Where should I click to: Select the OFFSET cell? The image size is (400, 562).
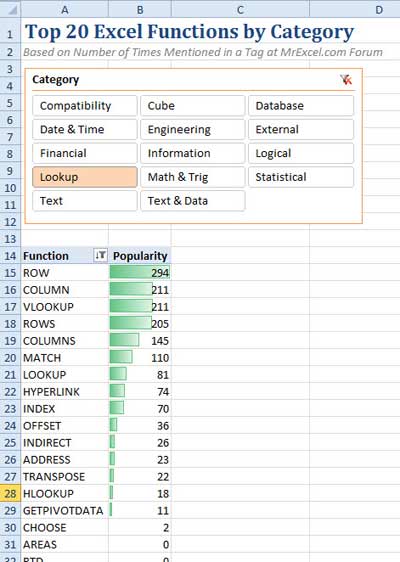65,426
